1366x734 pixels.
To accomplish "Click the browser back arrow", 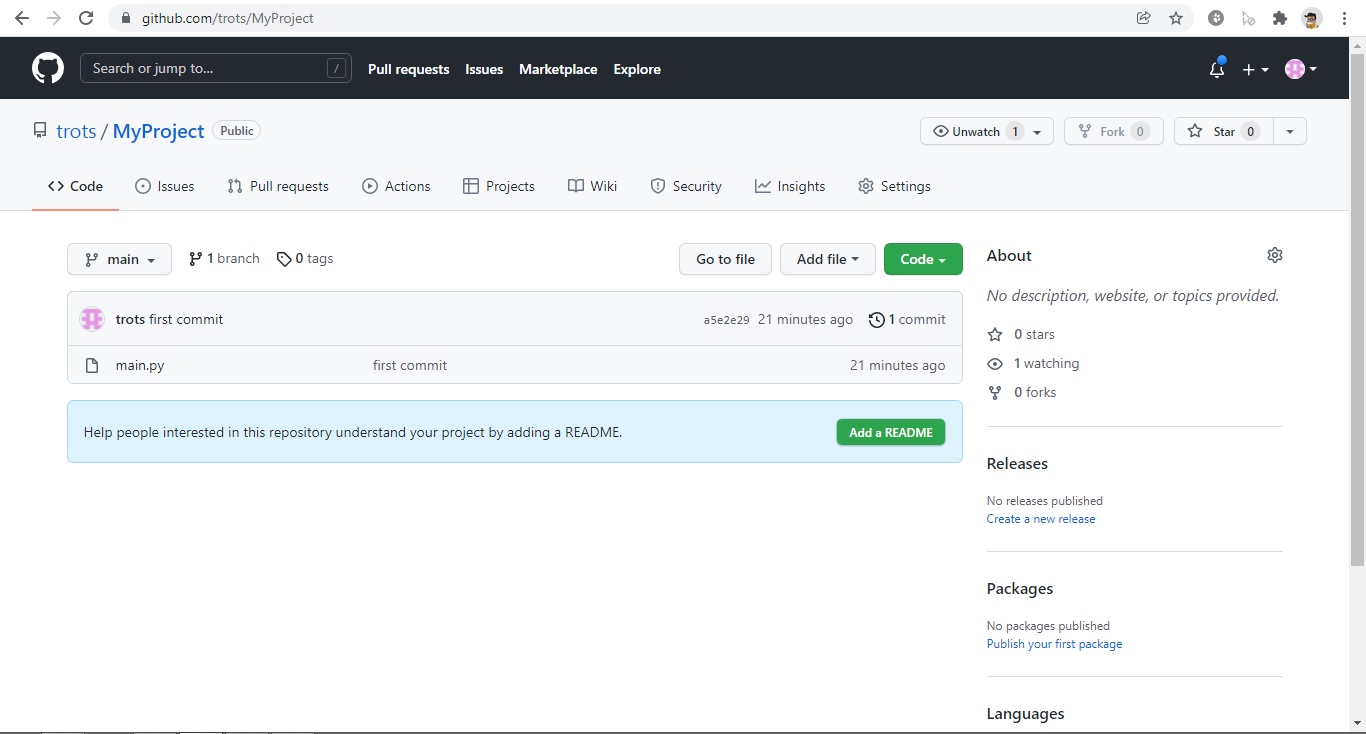I will 22,18.
